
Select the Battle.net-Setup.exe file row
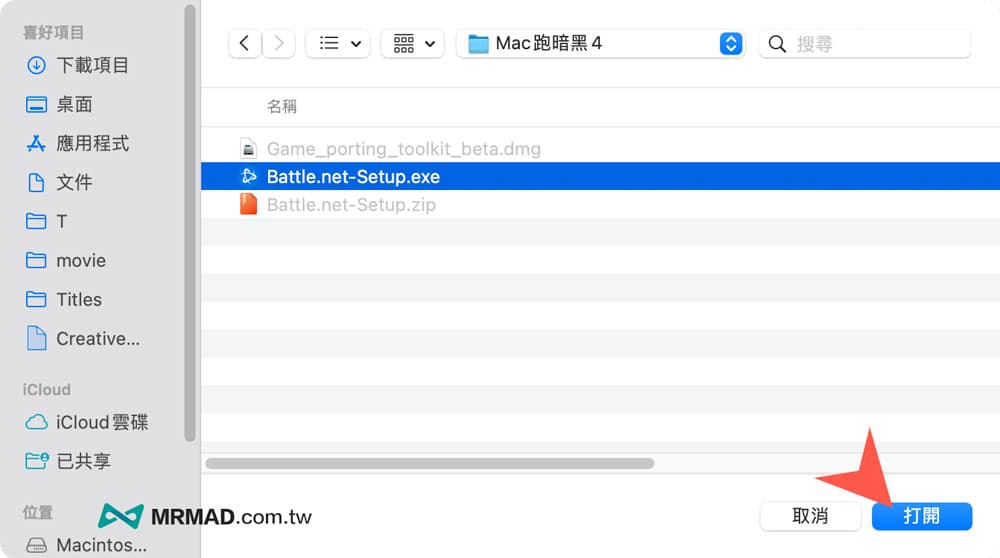pos(600,176)
